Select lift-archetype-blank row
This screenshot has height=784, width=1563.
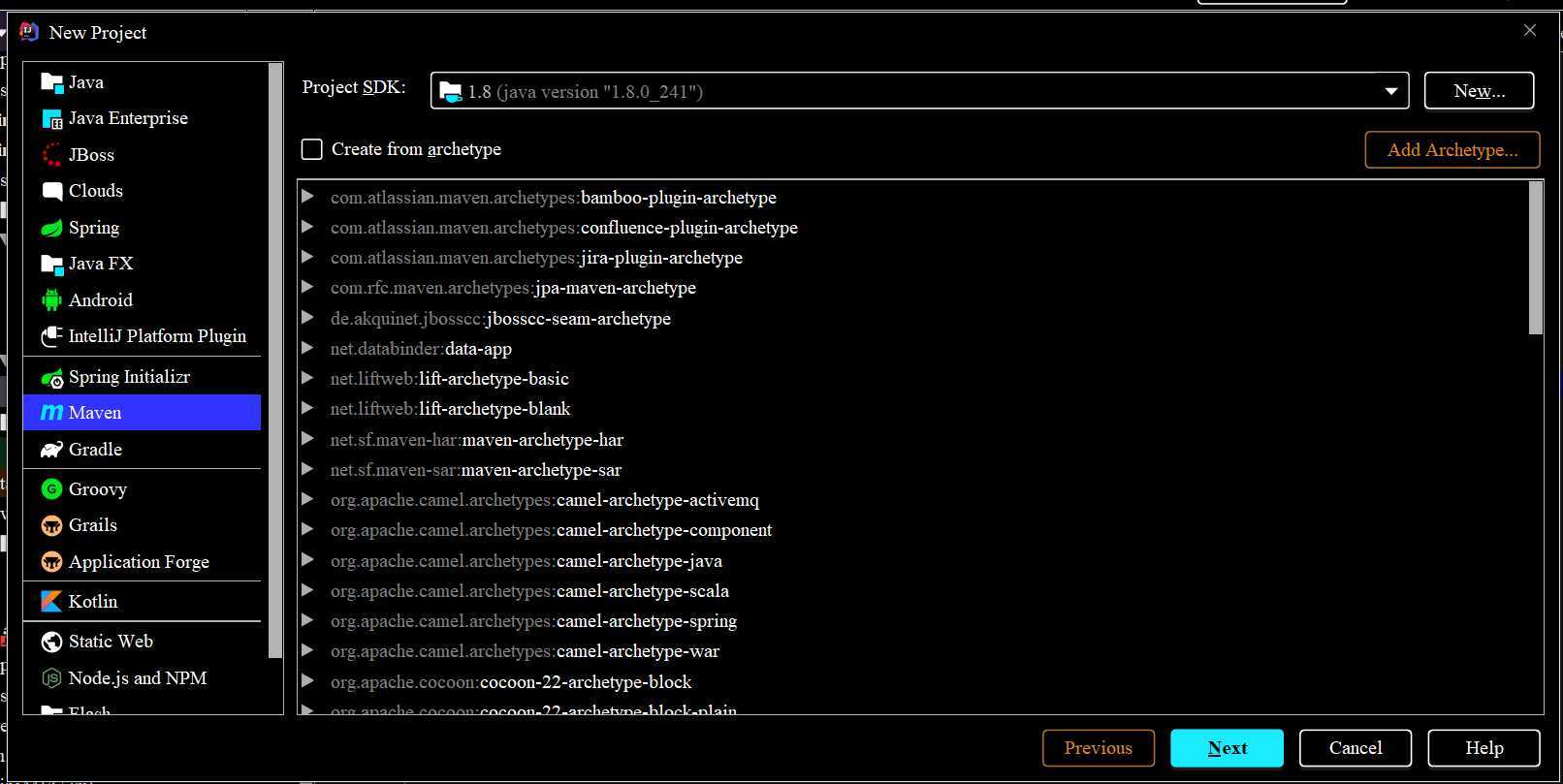[912, 409]
